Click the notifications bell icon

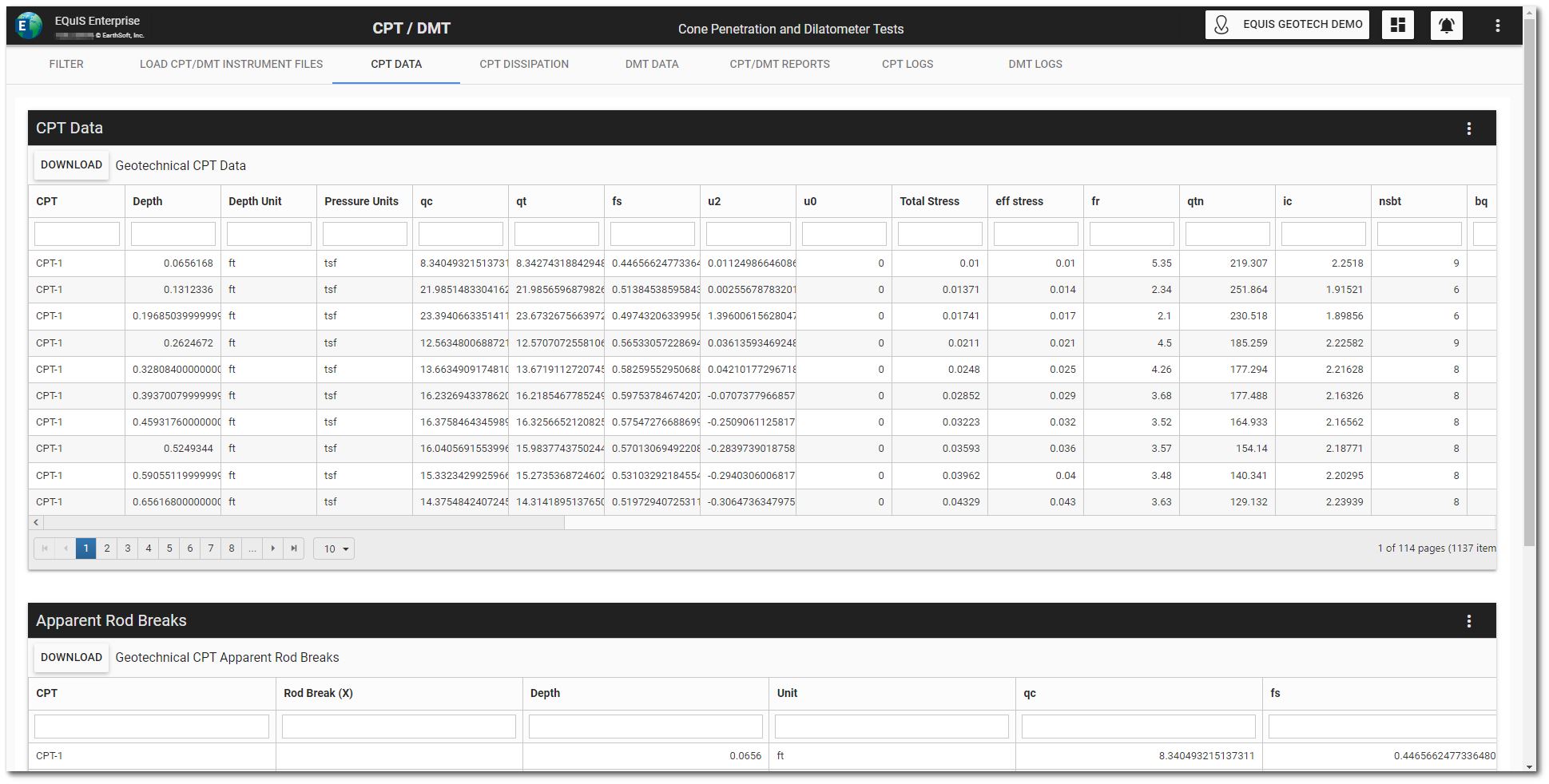click(x=1446, y=25)
